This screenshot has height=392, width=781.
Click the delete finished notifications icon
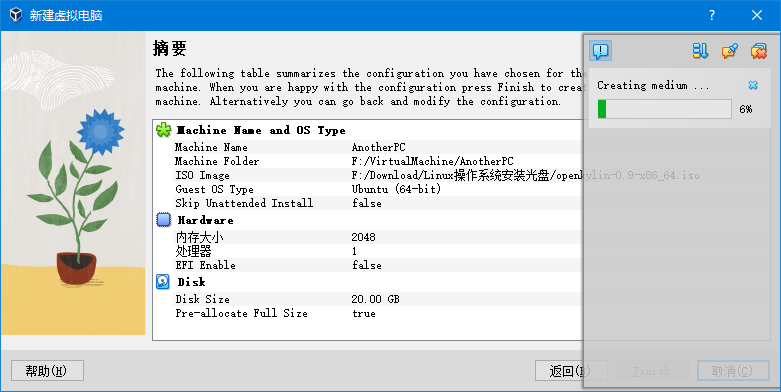(x=759, y=50)
